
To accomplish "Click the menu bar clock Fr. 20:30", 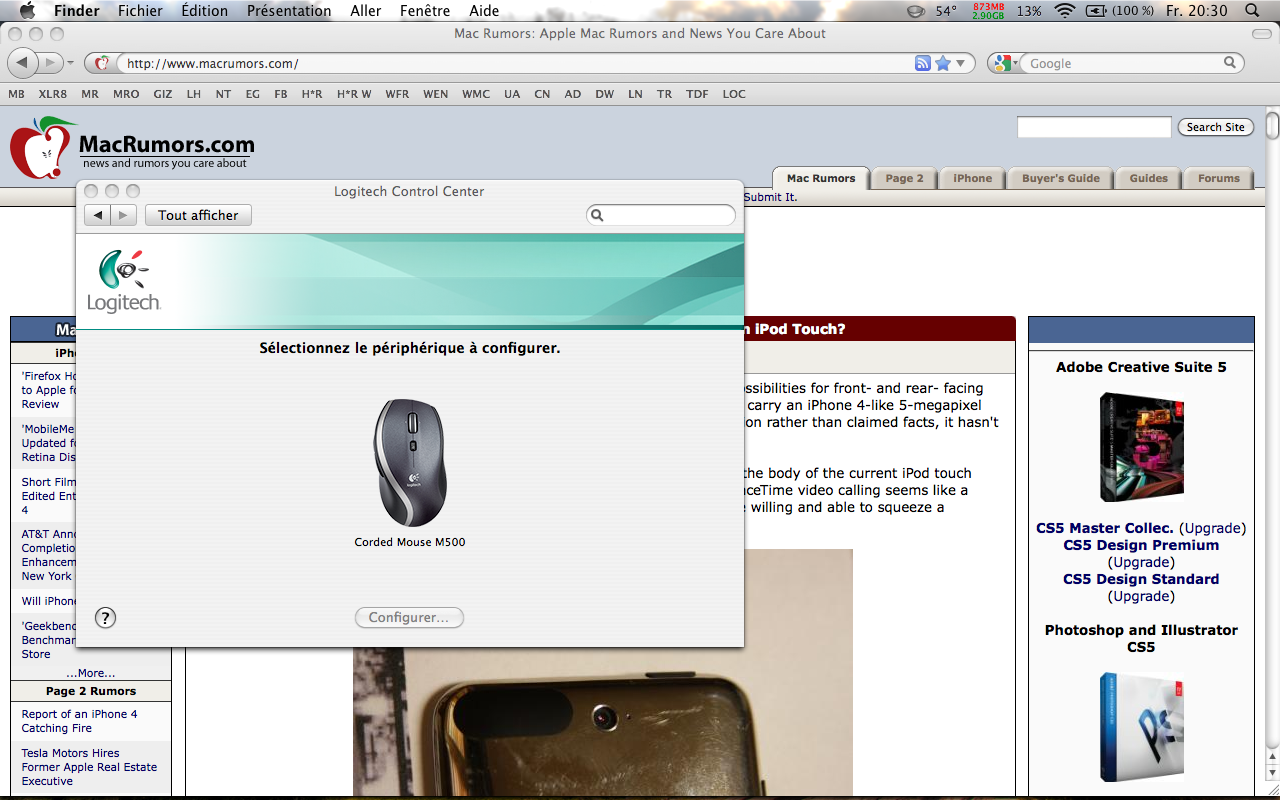I will click(x=1195, y=11).
